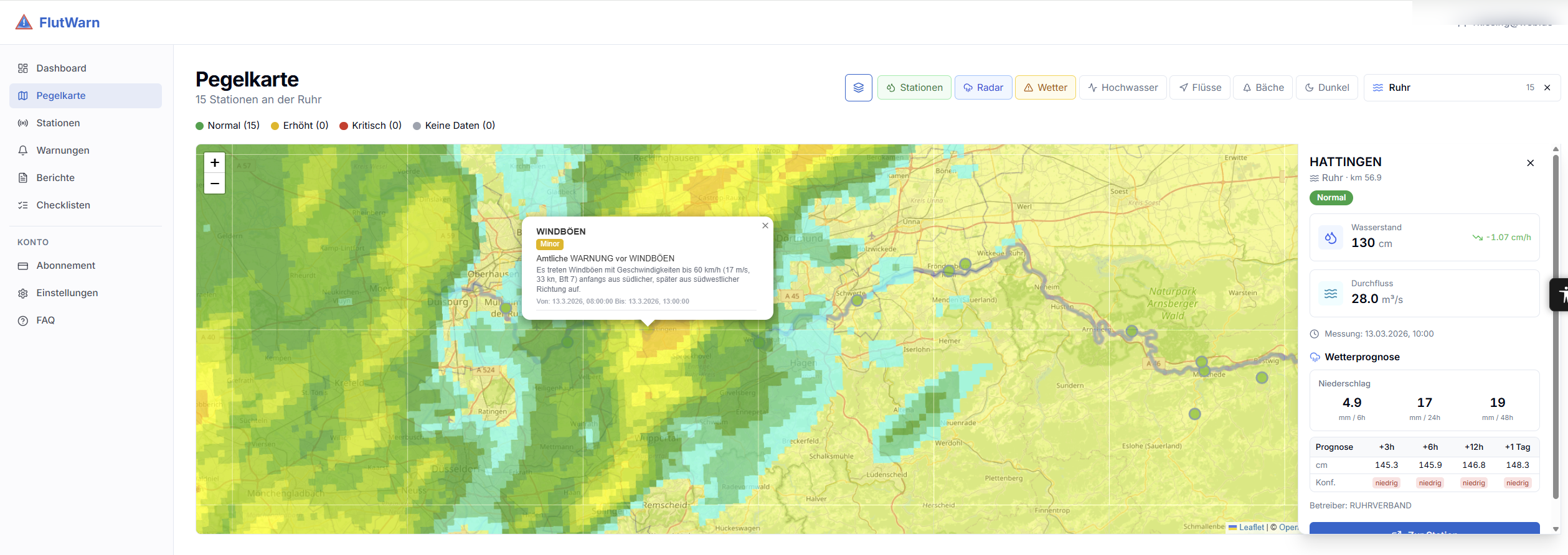This screenshot has height=555, width=1568.
Task: Open the Warnungen section
Action: click(85, 151)
